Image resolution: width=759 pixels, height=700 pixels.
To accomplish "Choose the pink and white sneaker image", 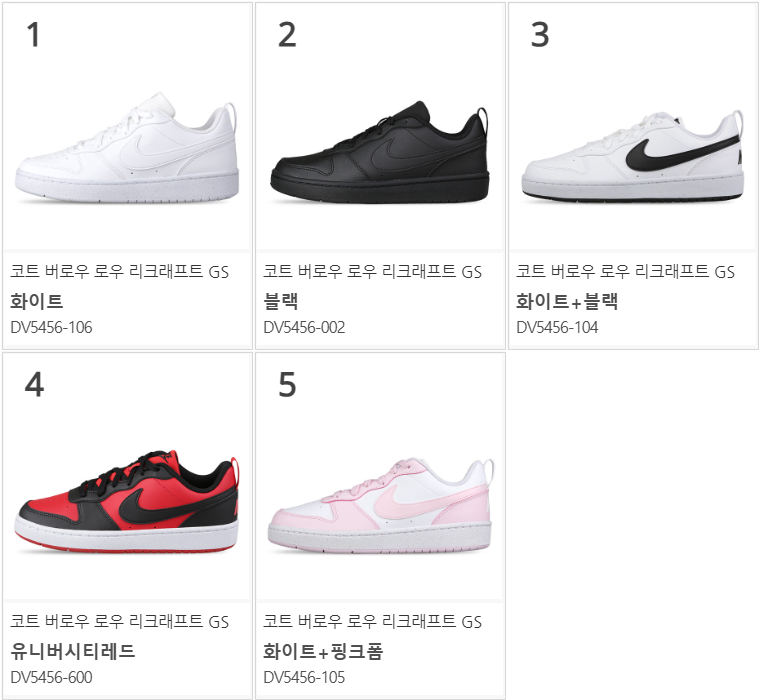I will (x=380, y=505).
